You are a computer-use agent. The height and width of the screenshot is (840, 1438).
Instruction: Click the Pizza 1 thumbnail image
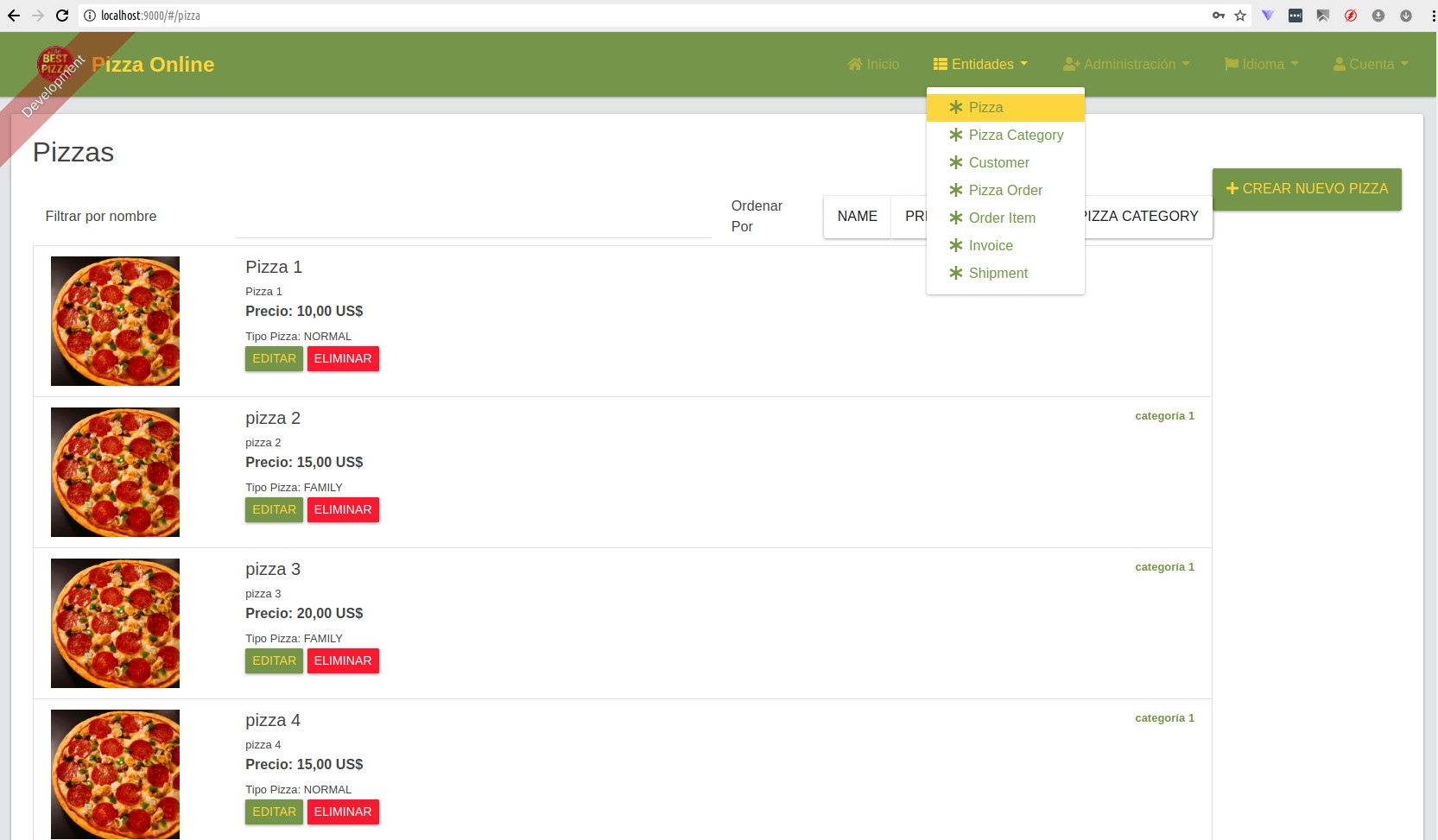pos(115,321)
